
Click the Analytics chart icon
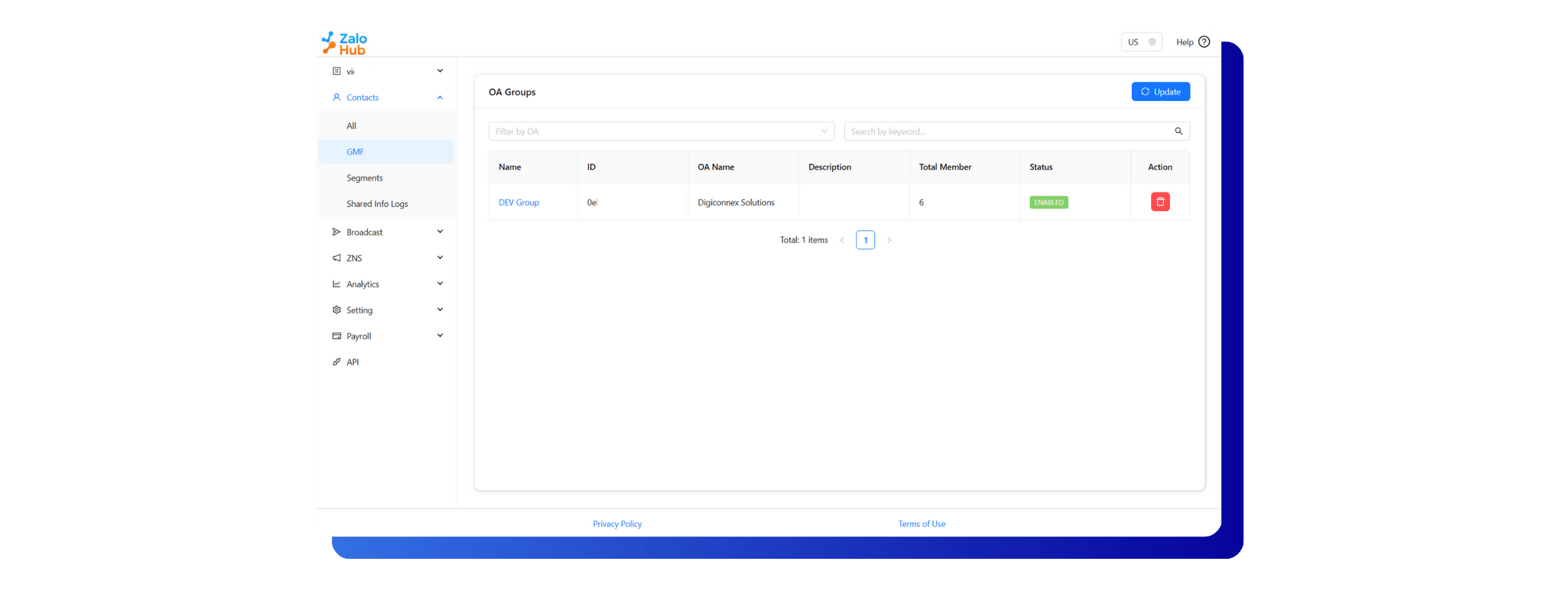tap(337, 284)
